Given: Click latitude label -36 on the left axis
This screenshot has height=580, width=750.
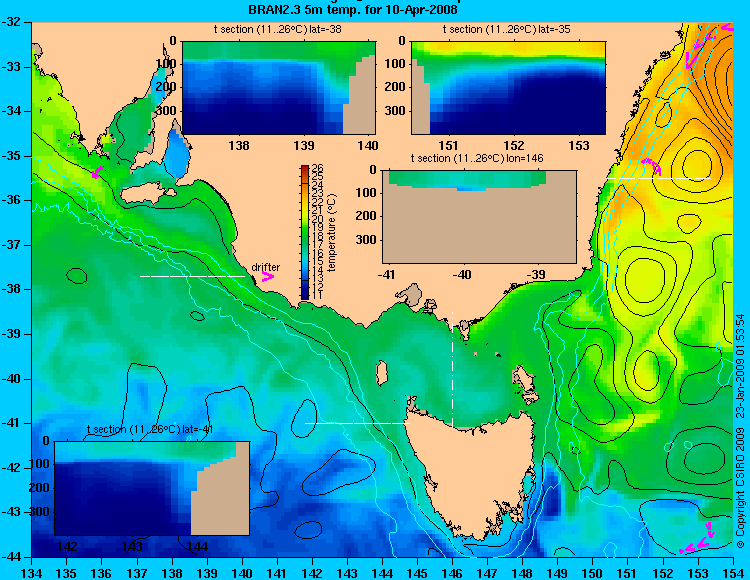Looking at the screenshot, I should 11,200.
